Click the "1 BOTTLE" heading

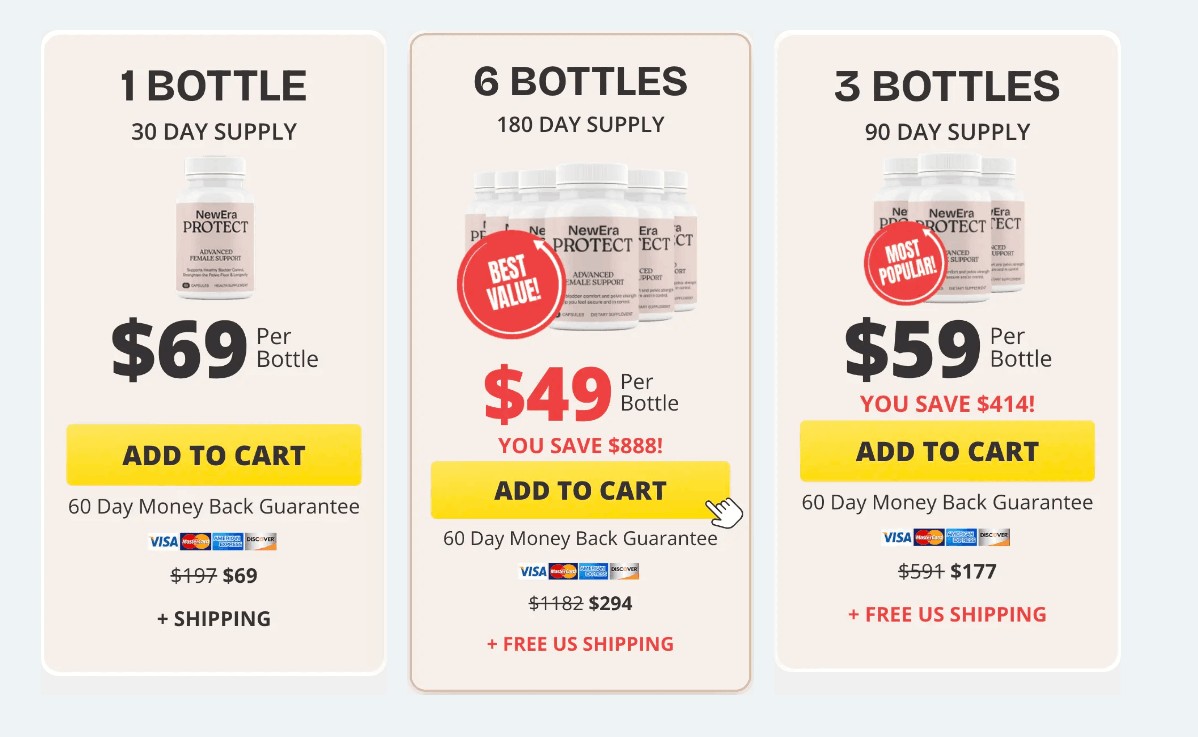[213, 87]
